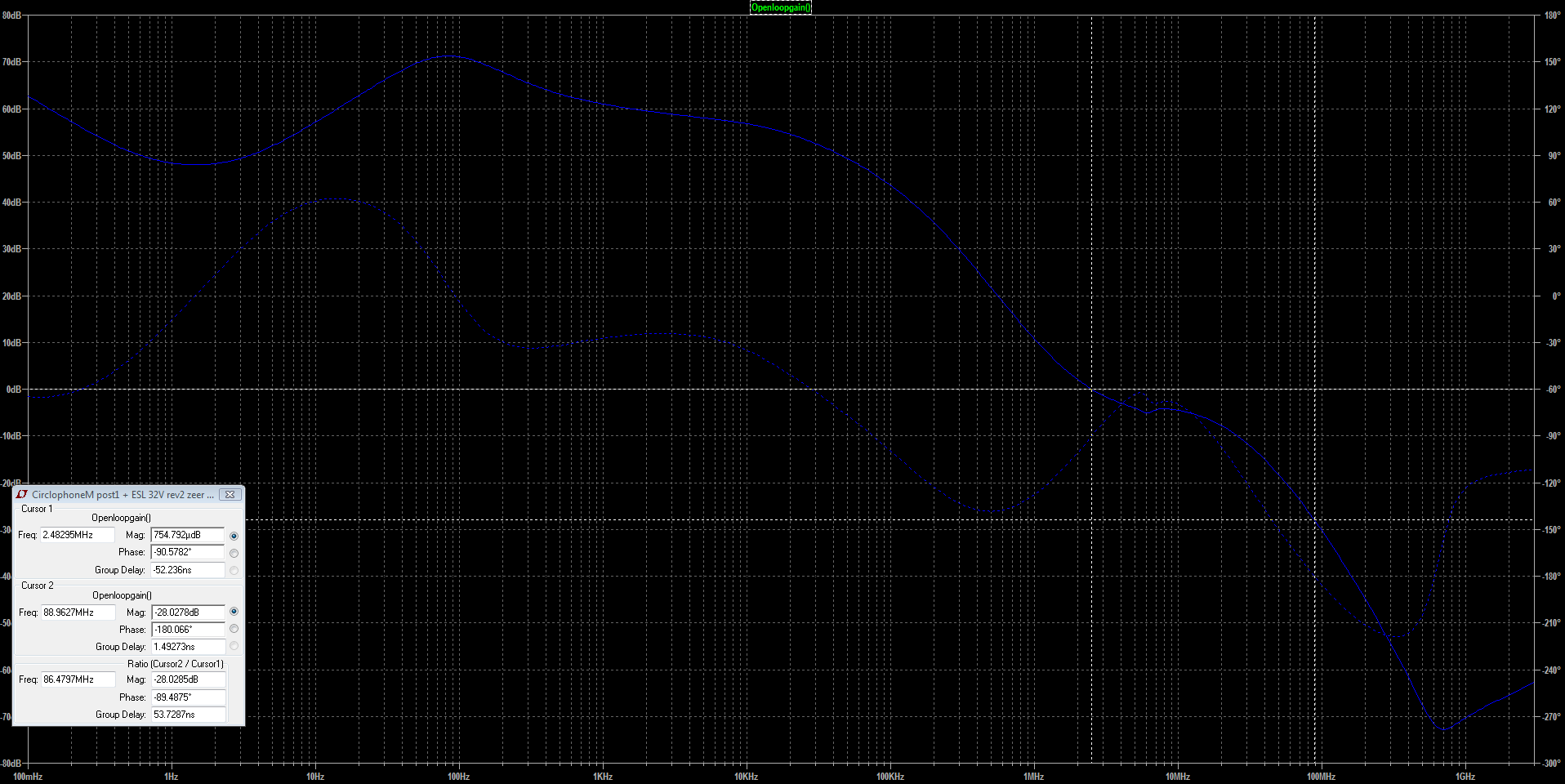
Task: Click the Ratio (Cursor2 / Cursor1) label
Action: pos(176,664)
